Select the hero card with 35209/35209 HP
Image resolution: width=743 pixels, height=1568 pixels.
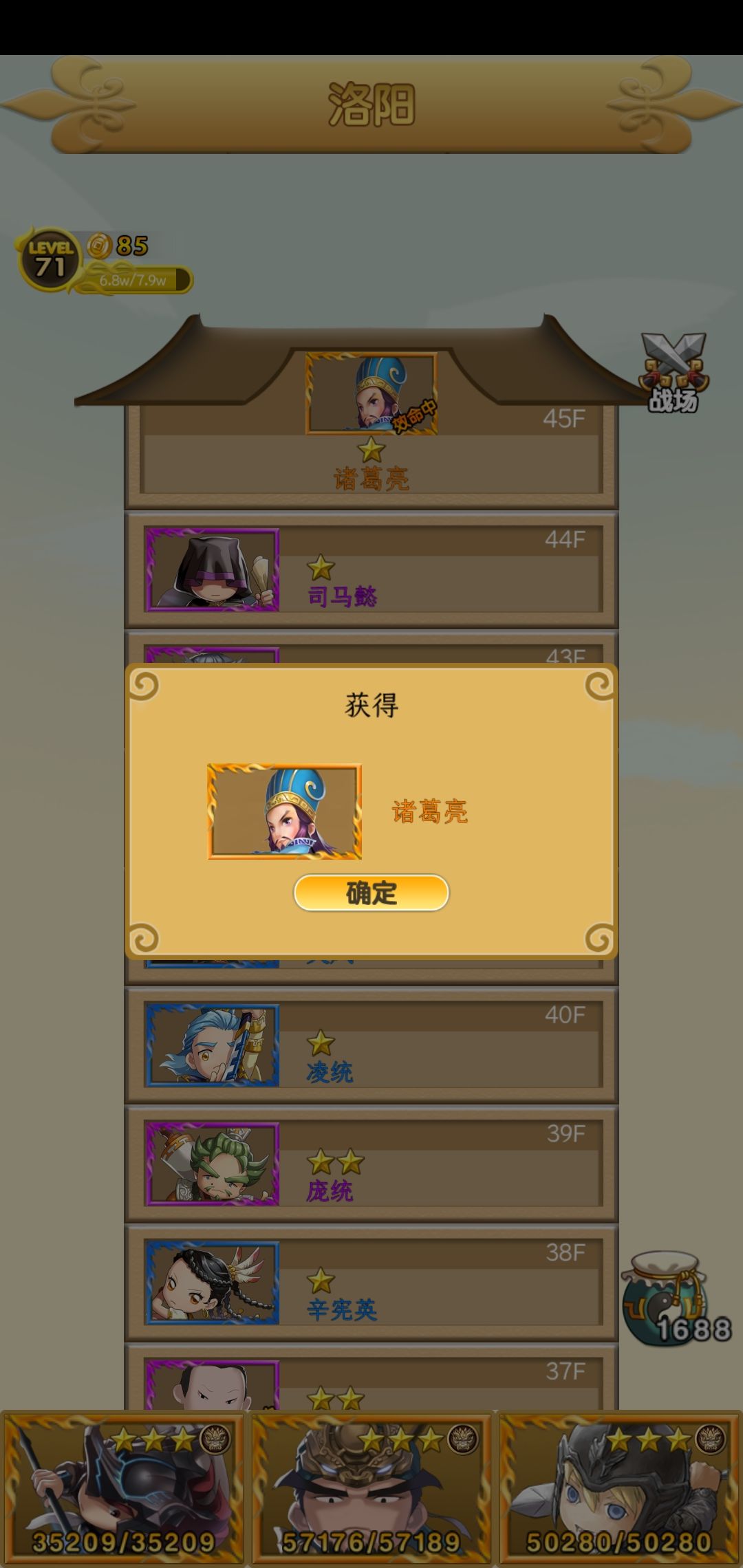124,1488
